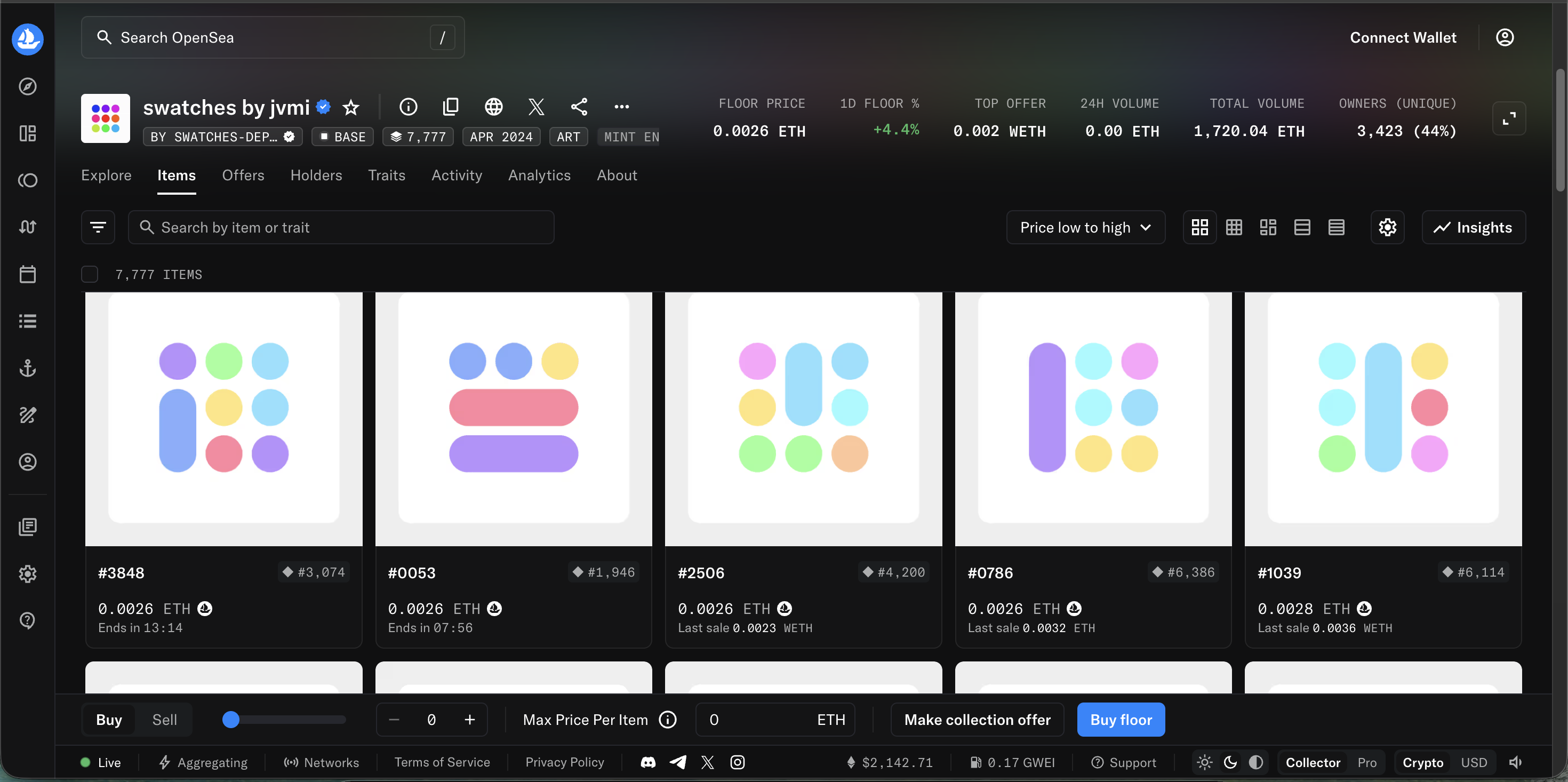Open the three-dot more options menu
1568x782 pixels.
click(x=621, y=107)
